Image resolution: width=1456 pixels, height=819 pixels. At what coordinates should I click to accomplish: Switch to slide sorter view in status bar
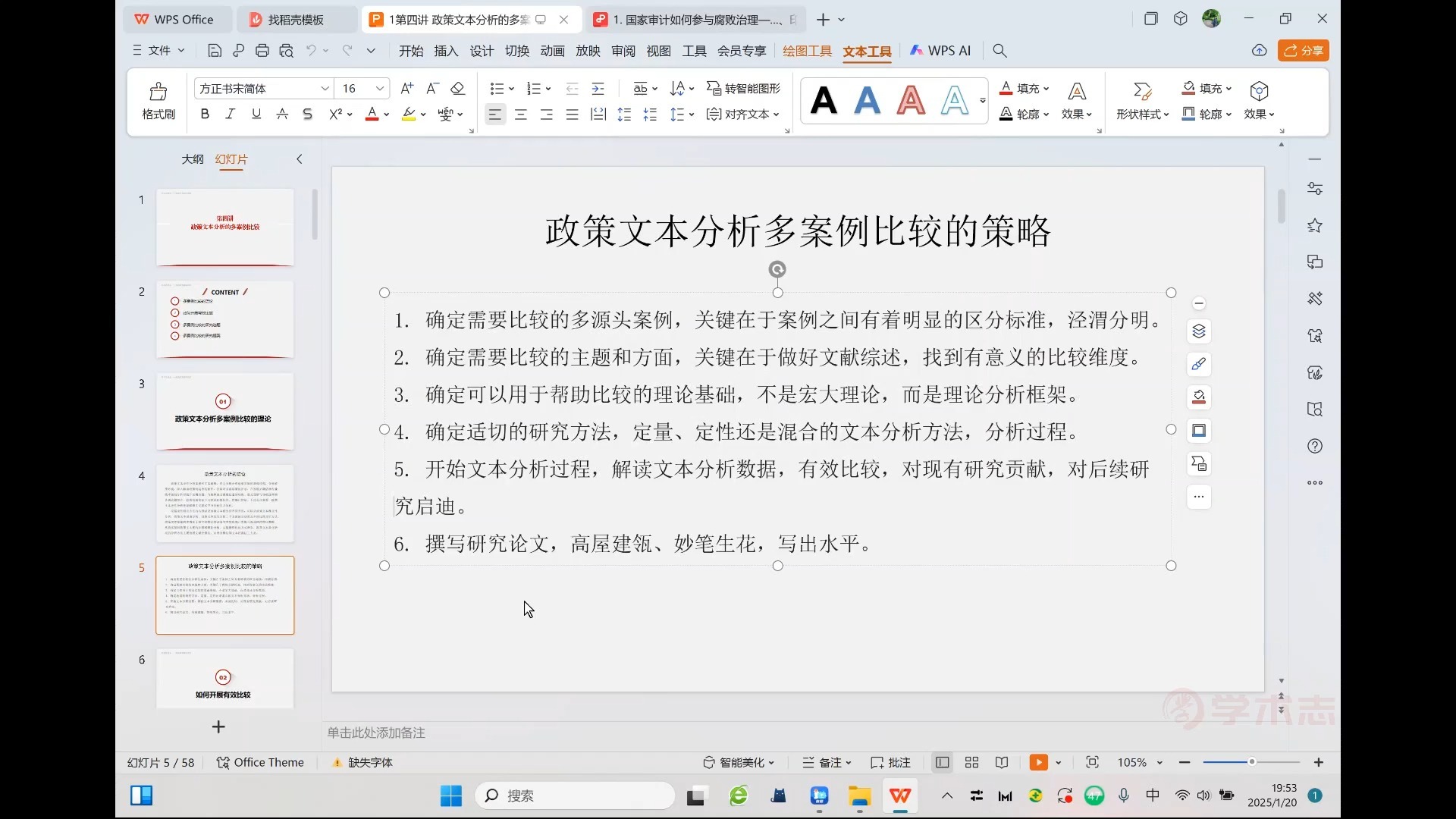click(971, 762)
